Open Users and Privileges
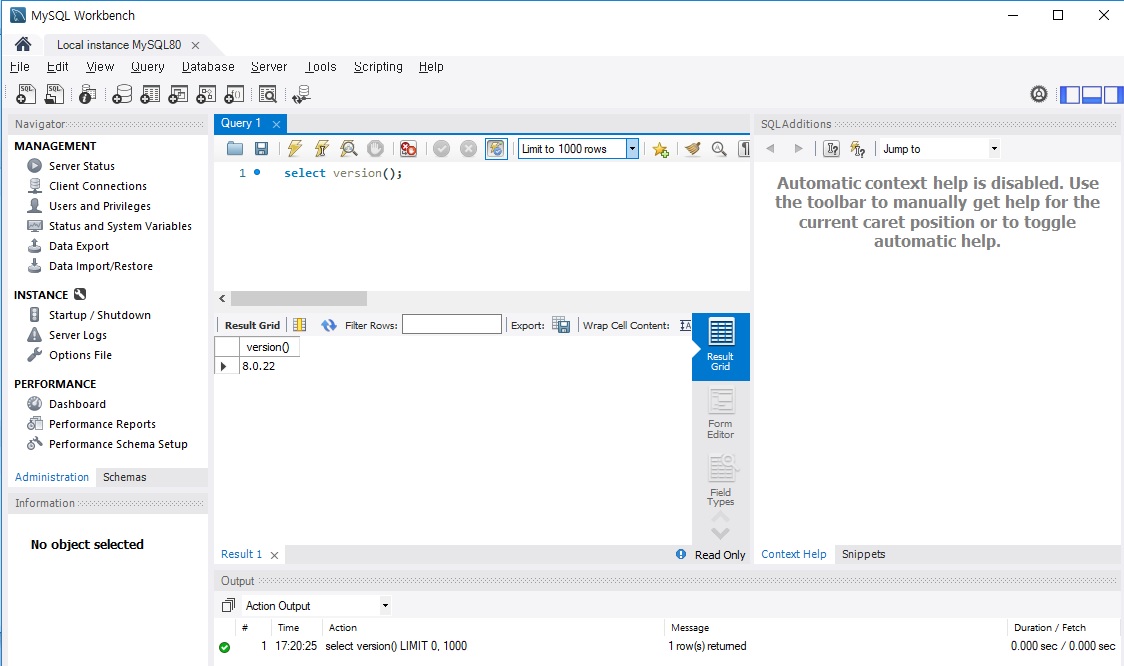This screenshot has height=666, width=1124. (x=100, y=206)
